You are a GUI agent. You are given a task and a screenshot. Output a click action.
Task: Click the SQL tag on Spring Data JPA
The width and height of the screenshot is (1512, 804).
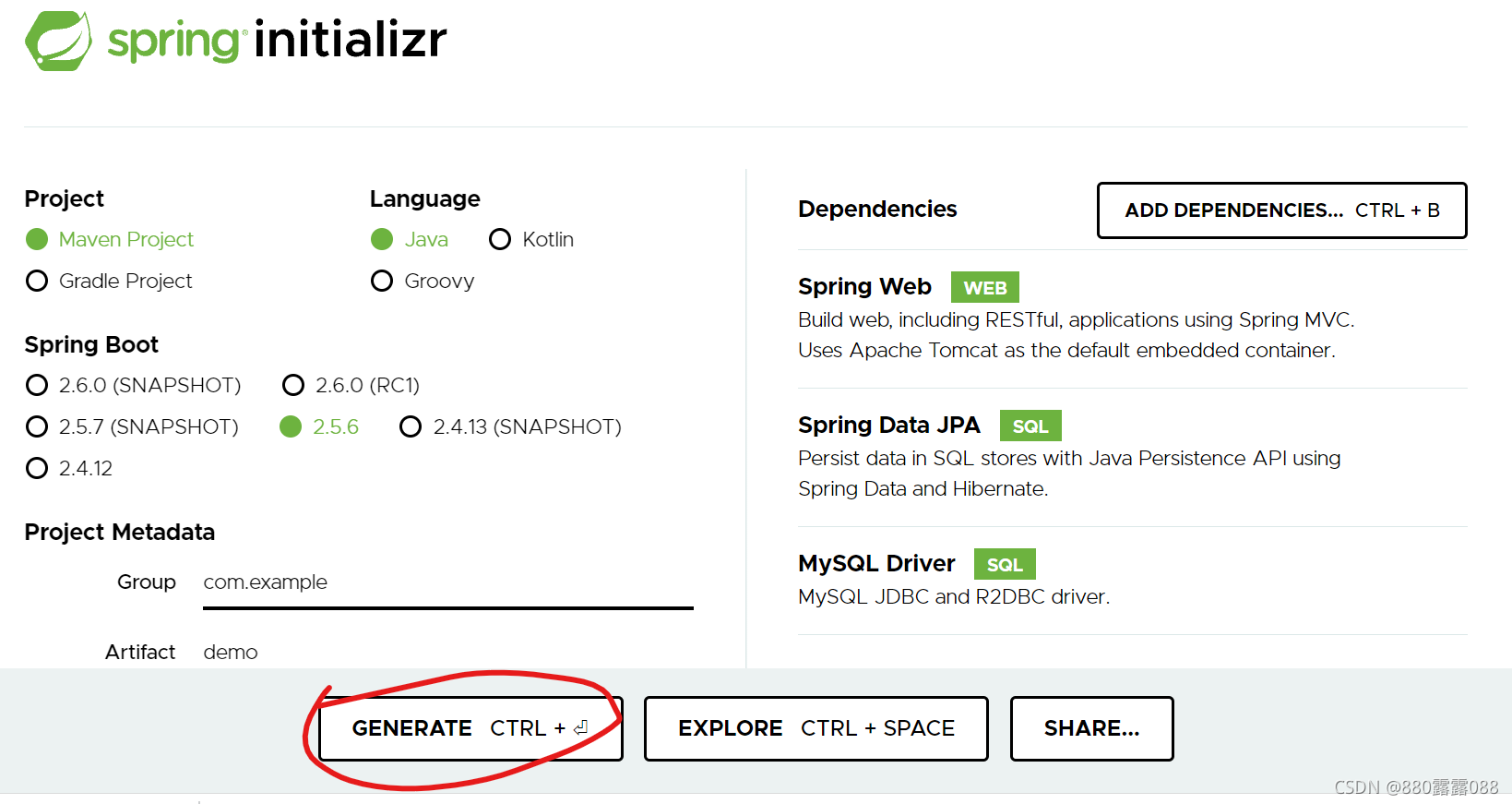click(x=1030, y=426)
